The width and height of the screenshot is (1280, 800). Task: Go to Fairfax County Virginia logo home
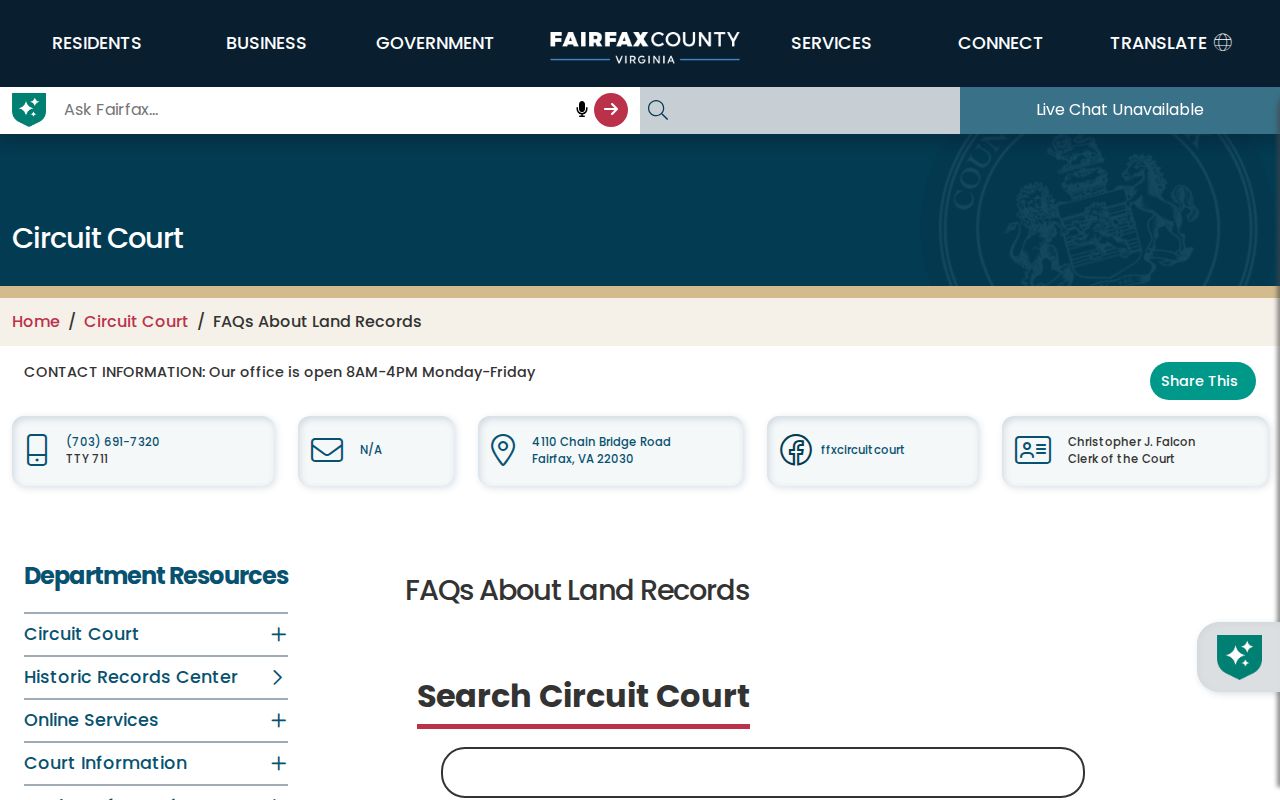point(645,46)
